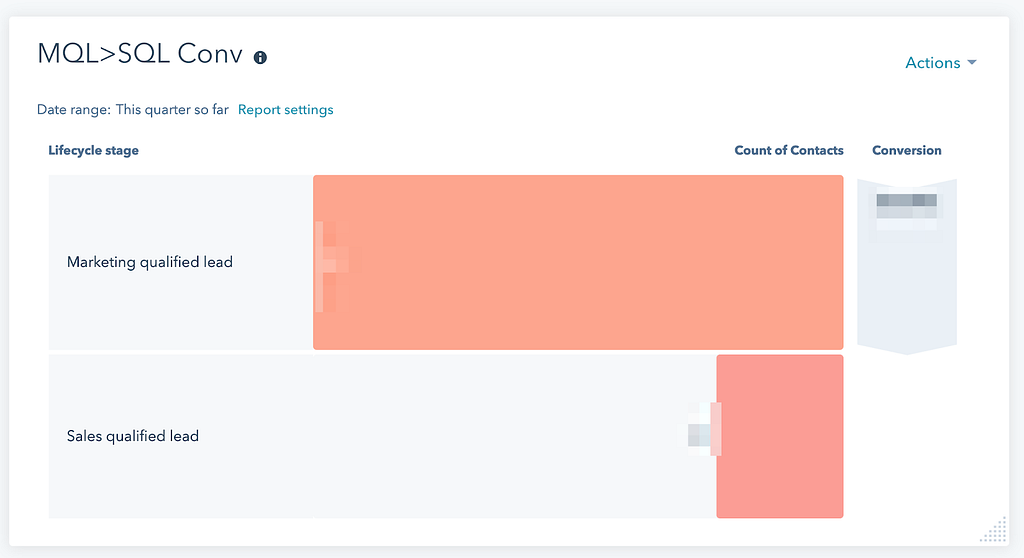The width and height of the screenshot is (1024, 558).
Task: Click the info icon beside MQL>SQL Conv
Action: pyautogui.click(x=260, y=57)
